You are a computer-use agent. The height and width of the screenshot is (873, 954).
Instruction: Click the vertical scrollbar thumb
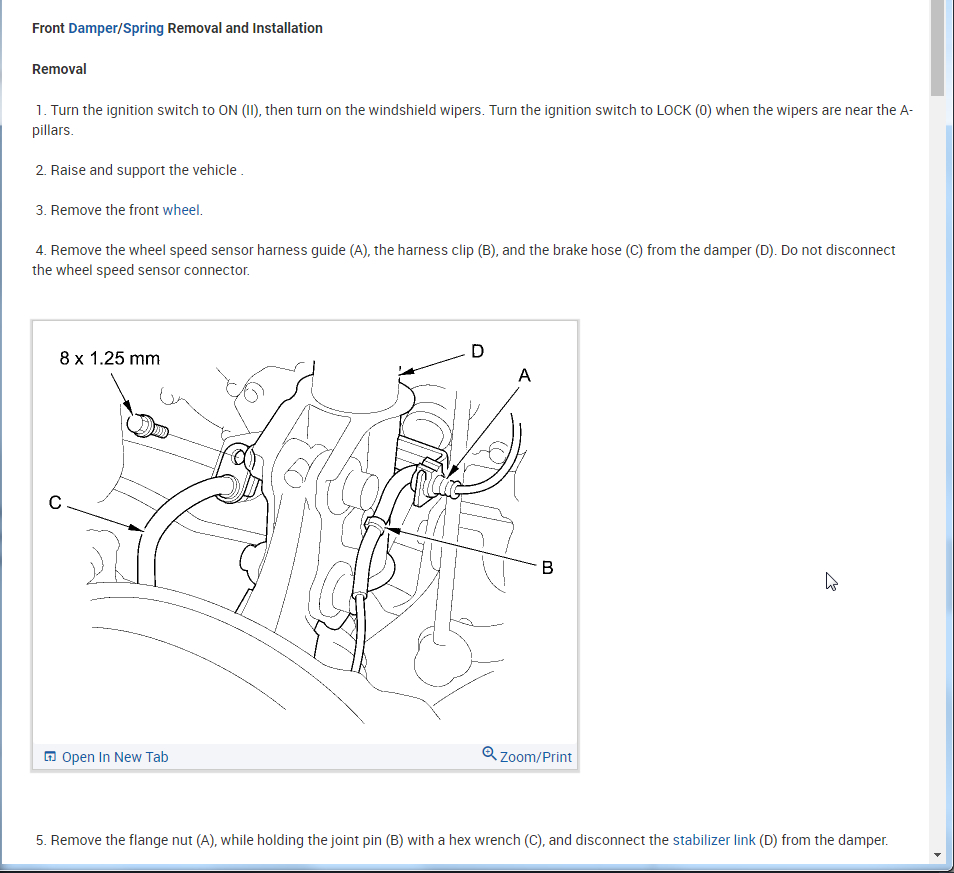[937, 47]
